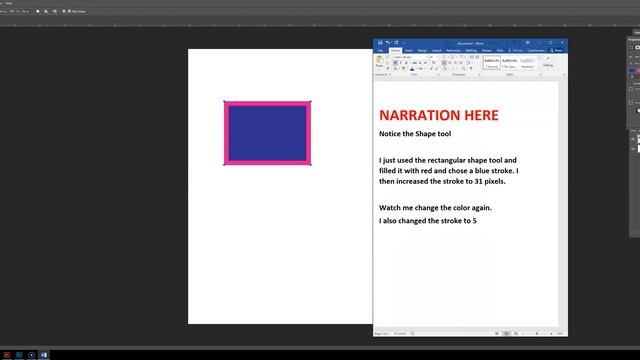Open Photoshop's Help menu
This screenshot has height=360, width=640.
pos(9,3)
